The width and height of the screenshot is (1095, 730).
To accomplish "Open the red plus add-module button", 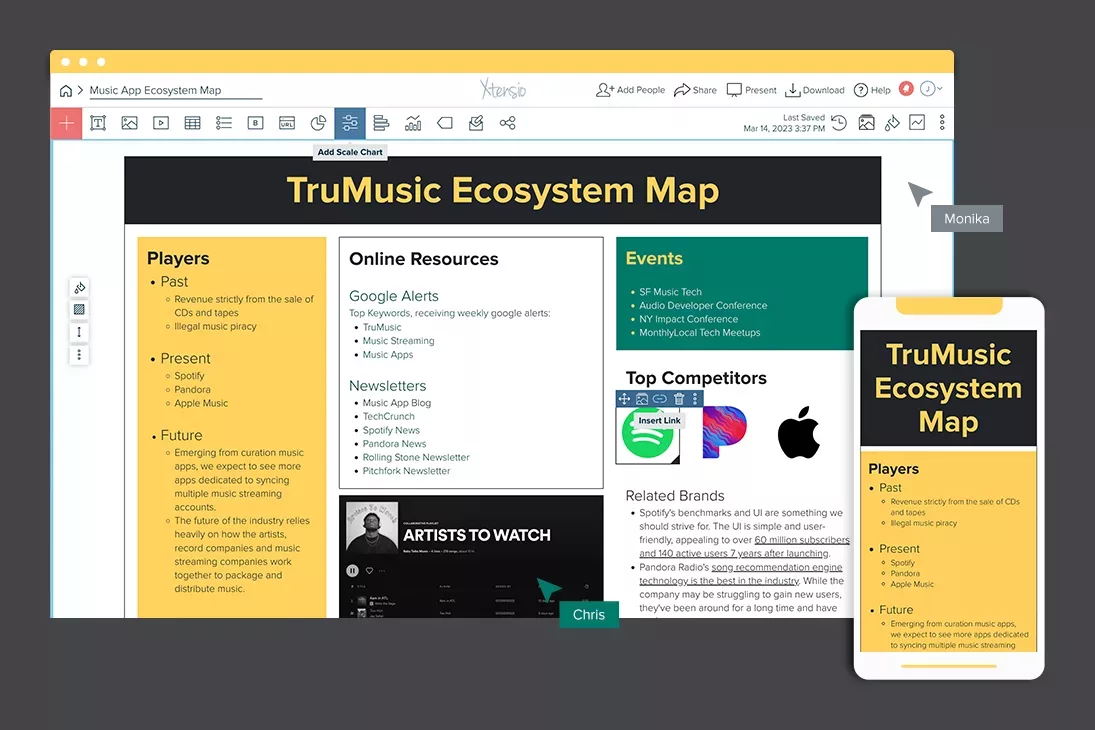I will [66, 122].
